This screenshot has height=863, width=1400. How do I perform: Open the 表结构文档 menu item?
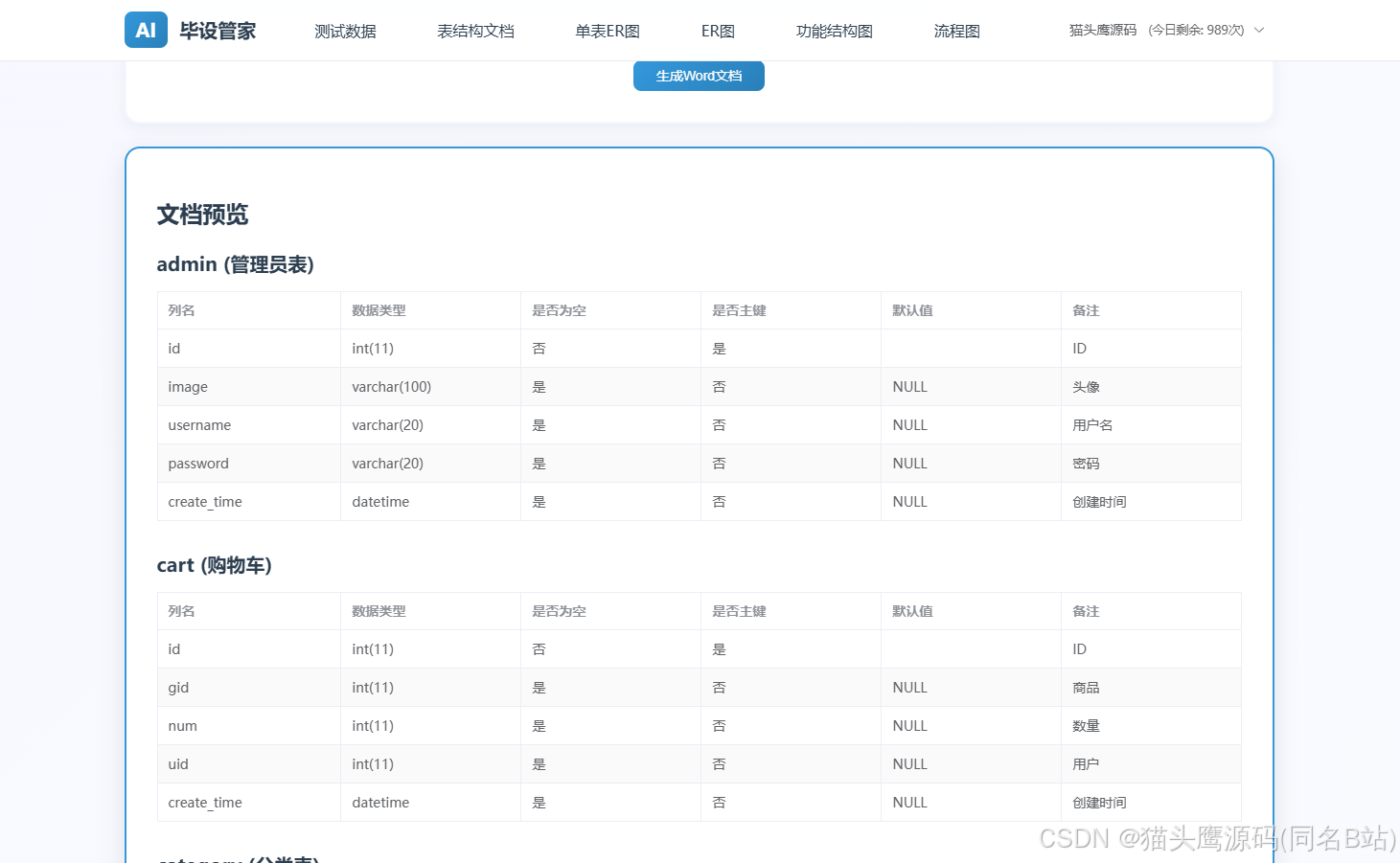pos(475,31)
